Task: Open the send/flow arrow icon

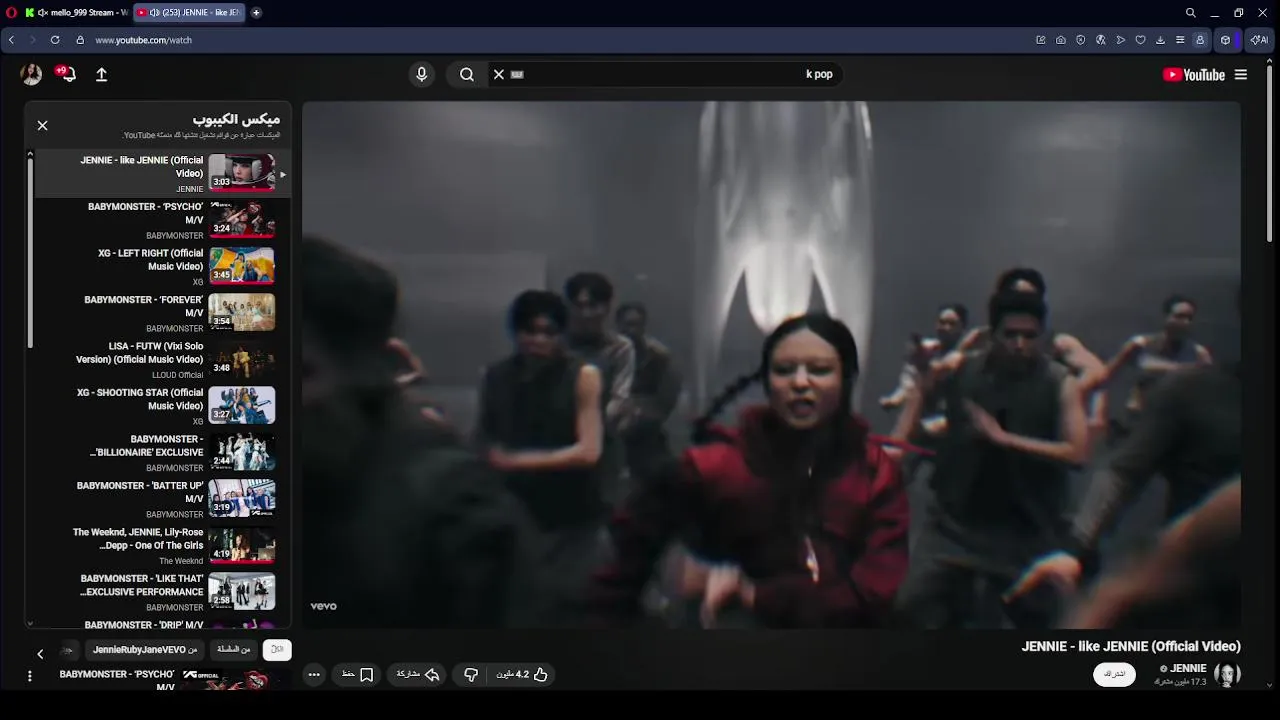Action: 1121,40
